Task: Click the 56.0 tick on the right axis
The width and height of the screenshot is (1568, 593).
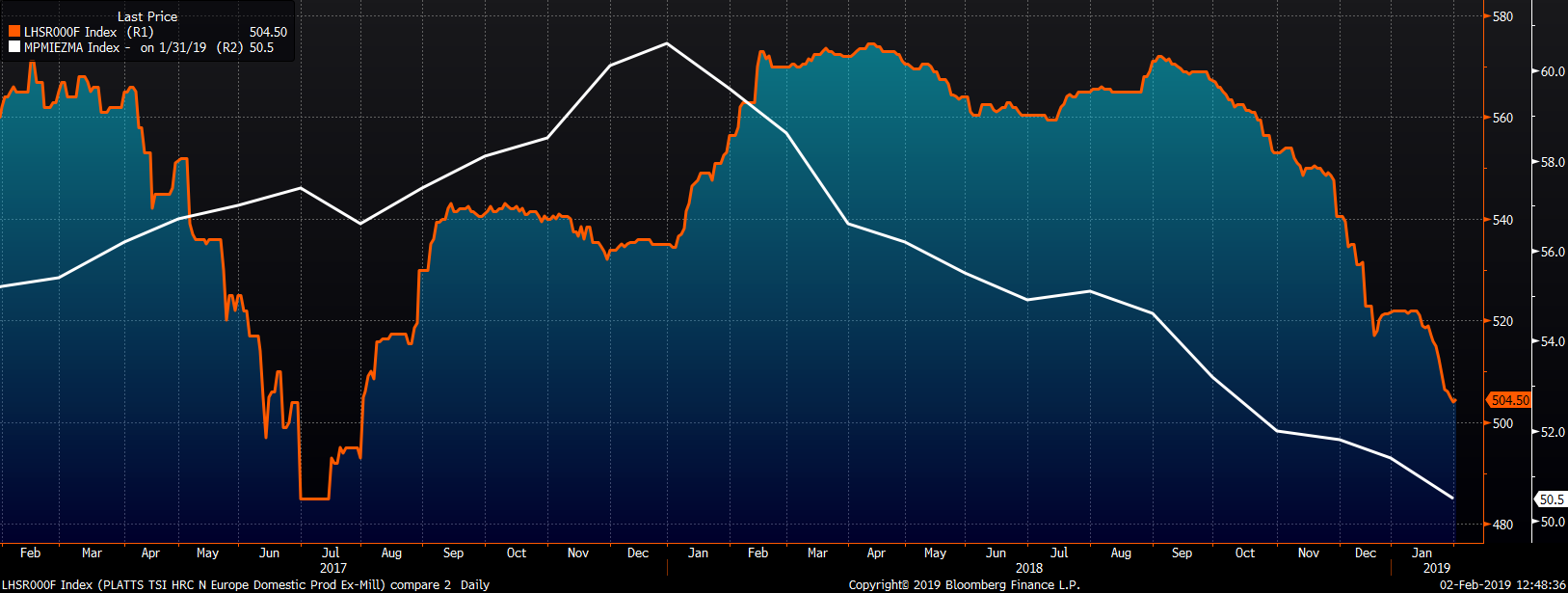Action: coord(1552,252)
